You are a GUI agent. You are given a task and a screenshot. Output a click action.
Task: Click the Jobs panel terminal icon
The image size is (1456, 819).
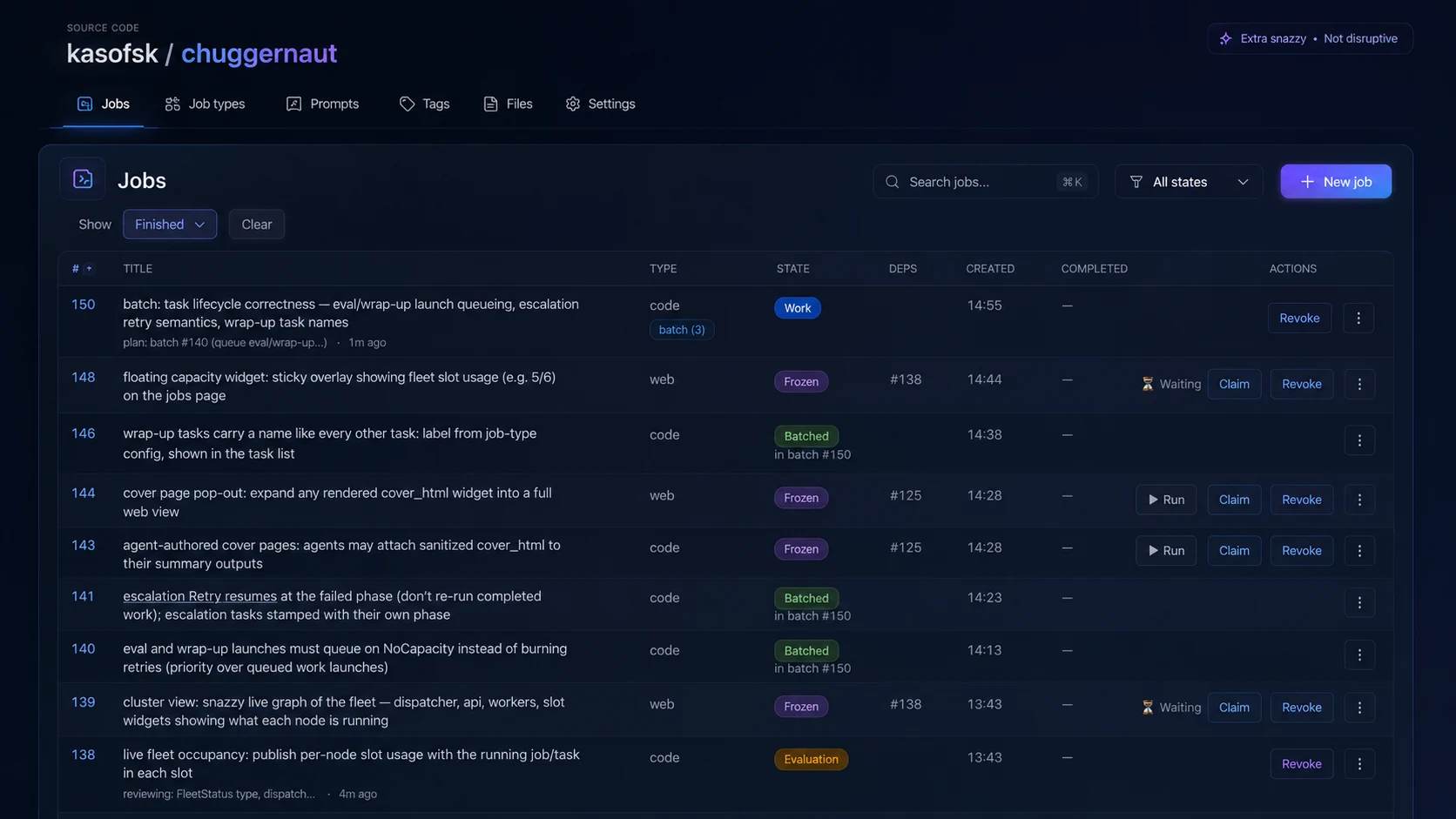(x=83, y=179)
